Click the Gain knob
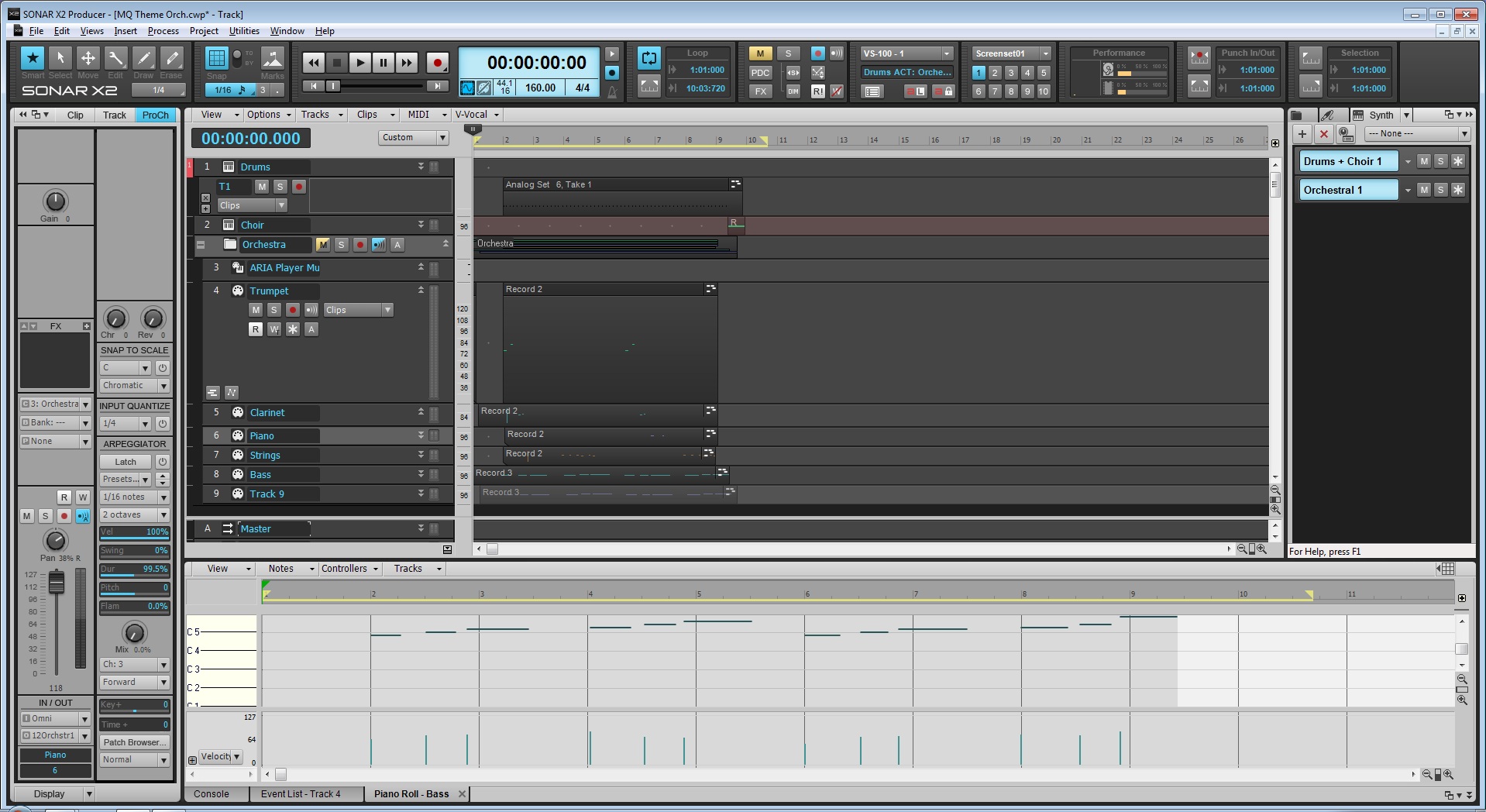Image resolution: width=1486 pixels, height=812 pixels. 56,201
